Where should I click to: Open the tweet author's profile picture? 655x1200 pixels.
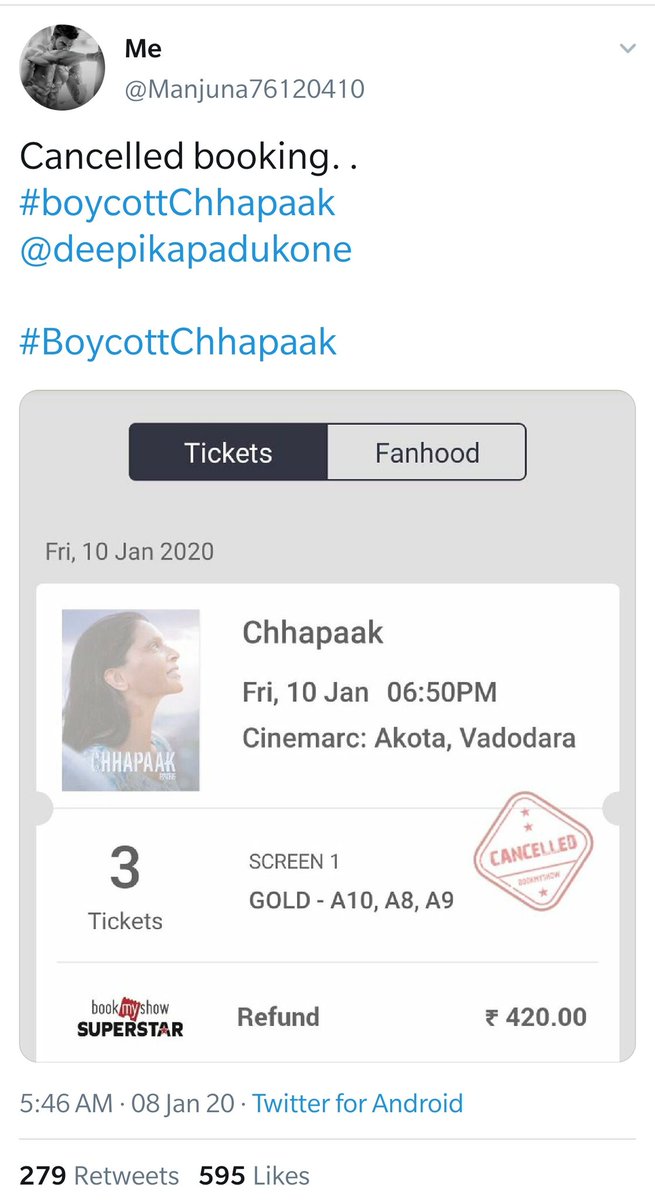coord(64,68)
